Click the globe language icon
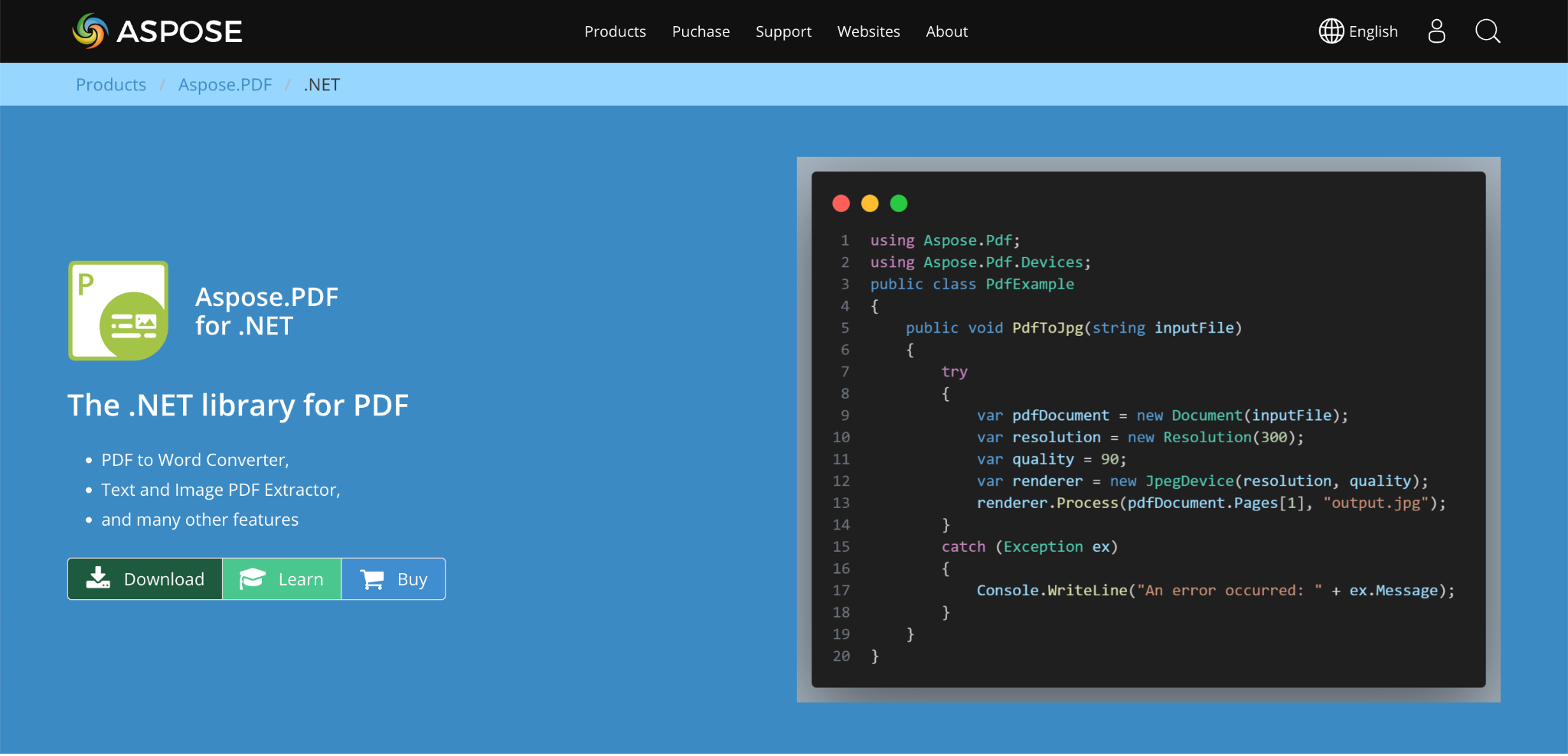This screenshot has width=1568, height=756. coord(1331,31)
